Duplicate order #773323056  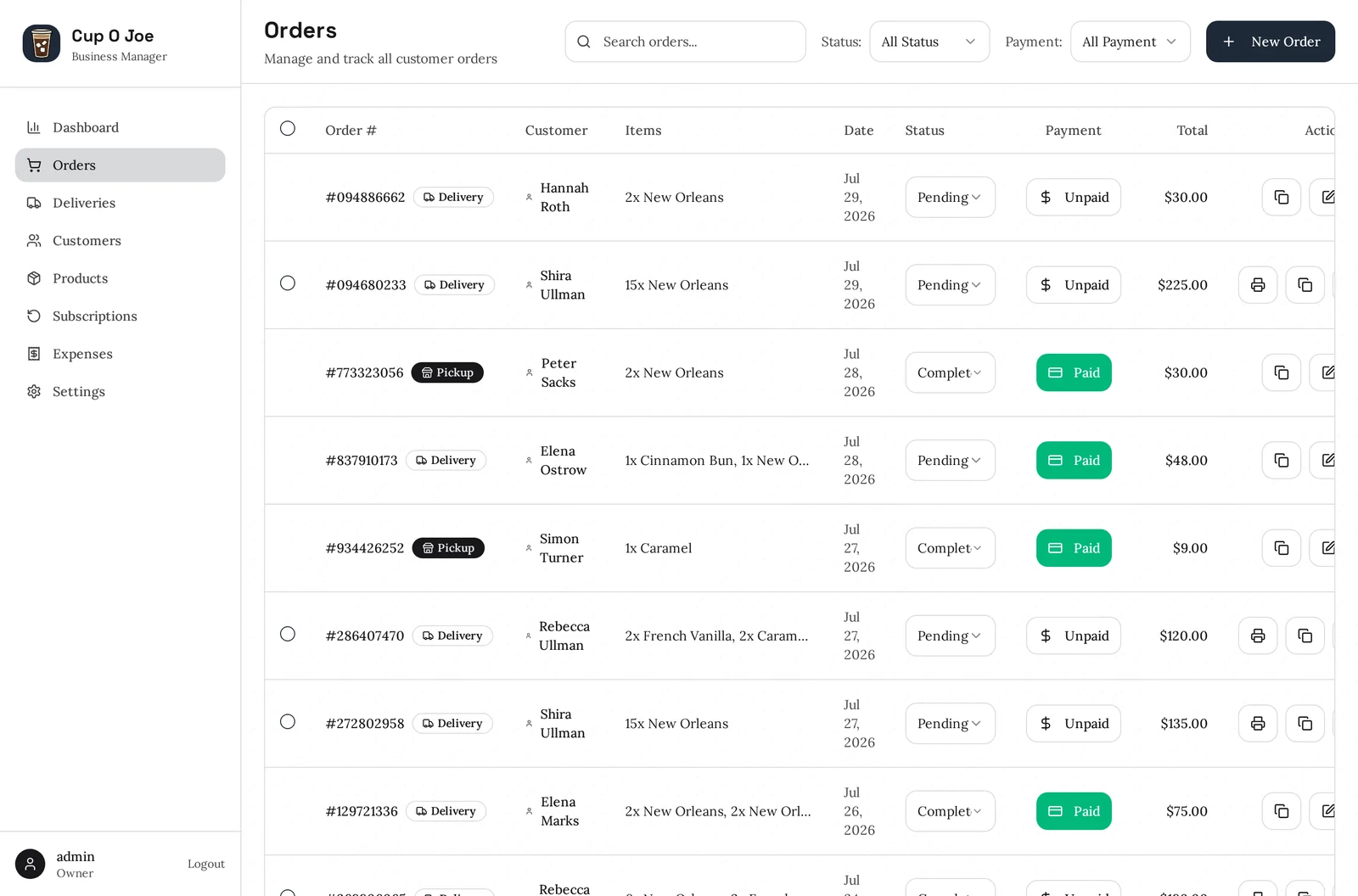tap(1282, 372)
